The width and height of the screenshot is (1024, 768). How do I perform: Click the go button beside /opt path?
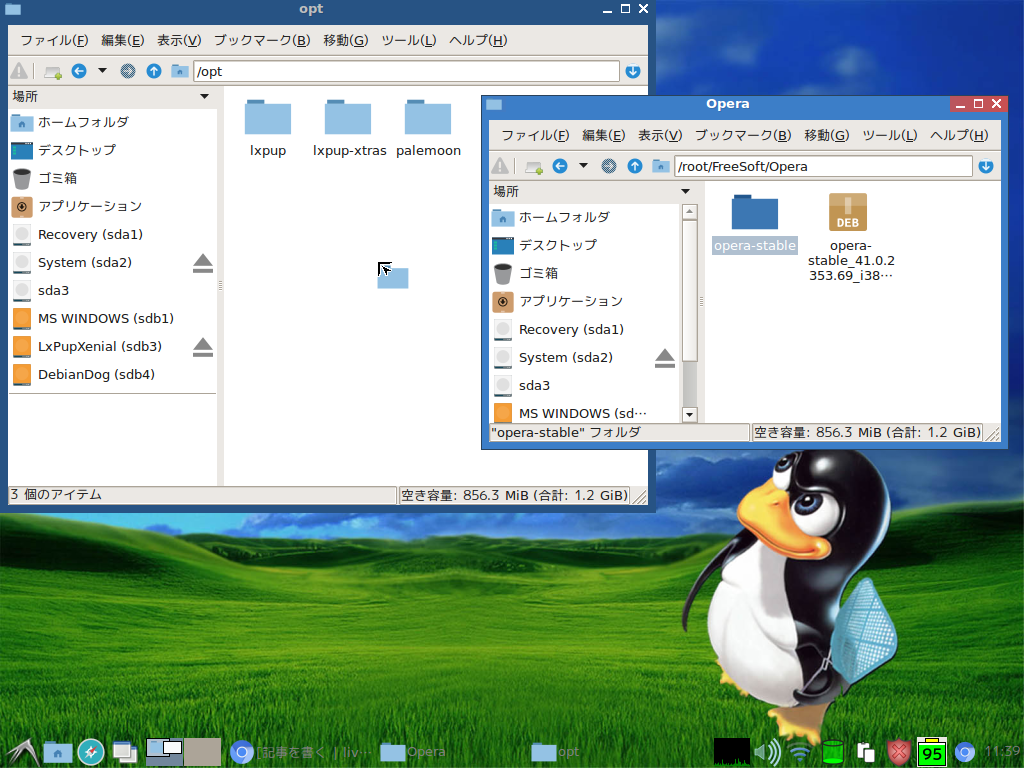coord(633,71)
